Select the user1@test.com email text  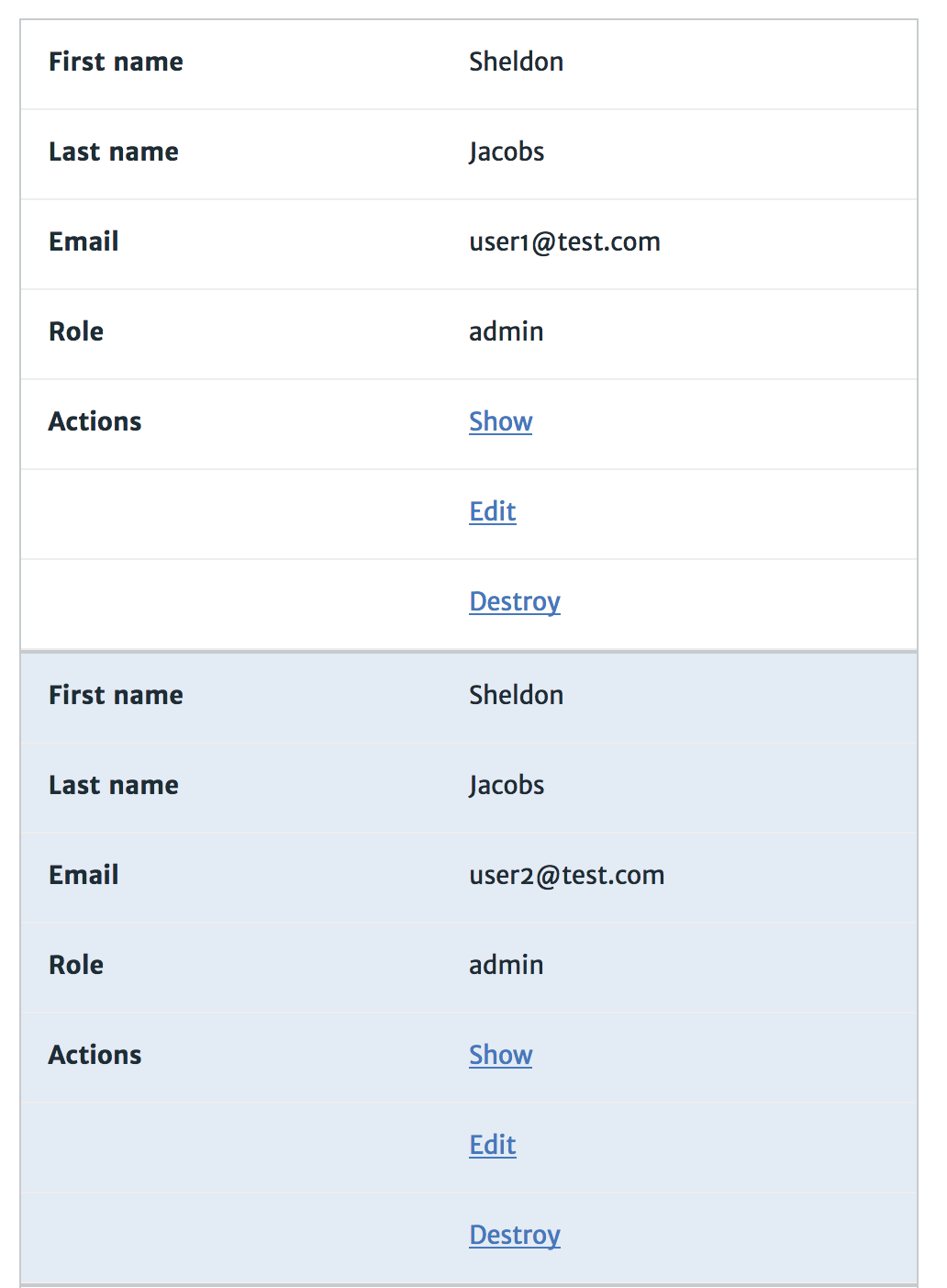[x=564, y=241]
